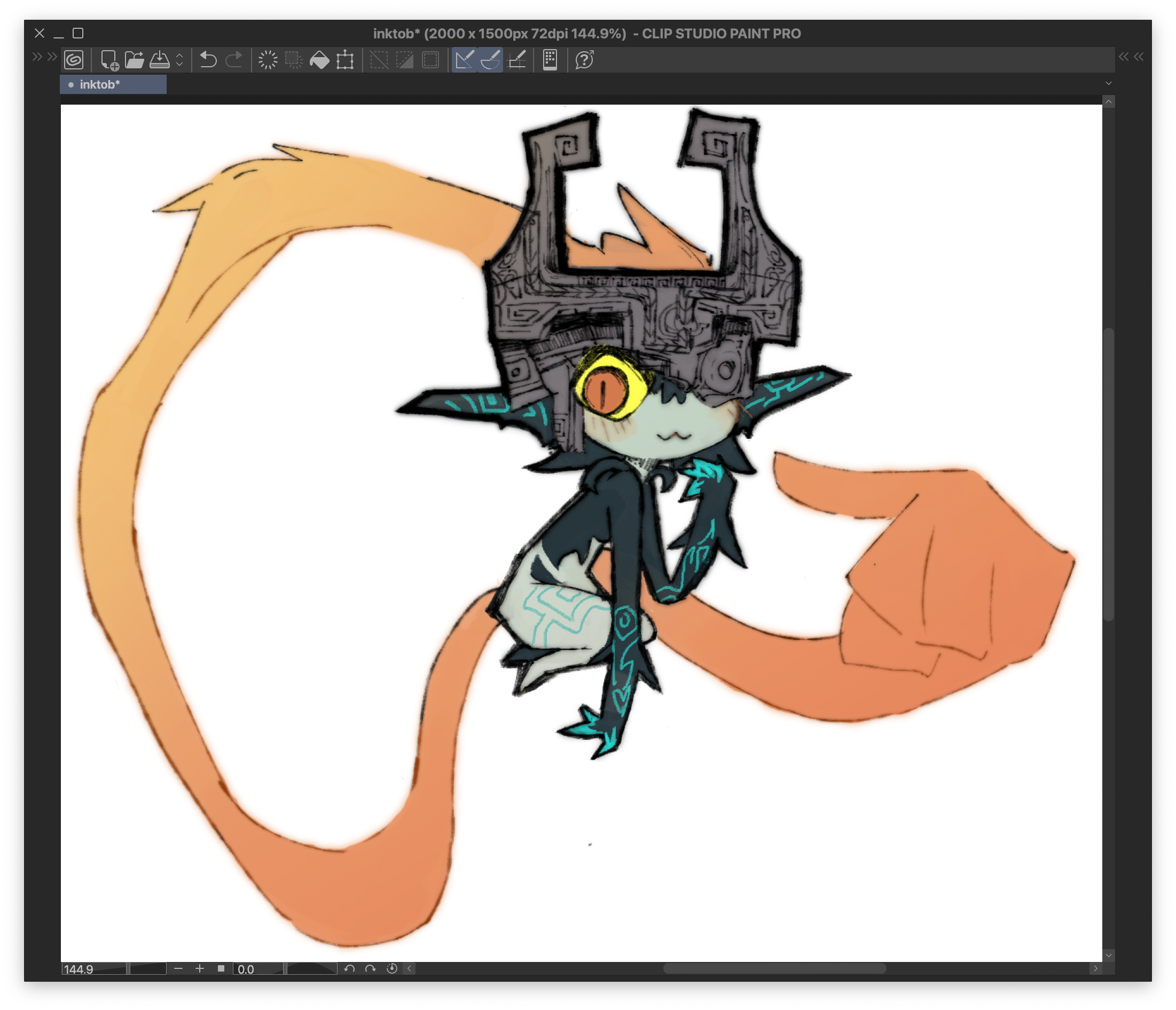This screenshot has height=1010, width=1176.
Task: Click vertical scrollbar up arrow
Action: tap(1109, 101)
